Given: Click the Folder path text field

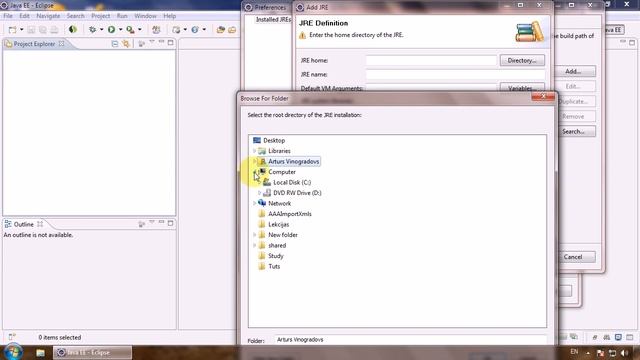Looking at the screenshot, I should [x=411, y=340].
